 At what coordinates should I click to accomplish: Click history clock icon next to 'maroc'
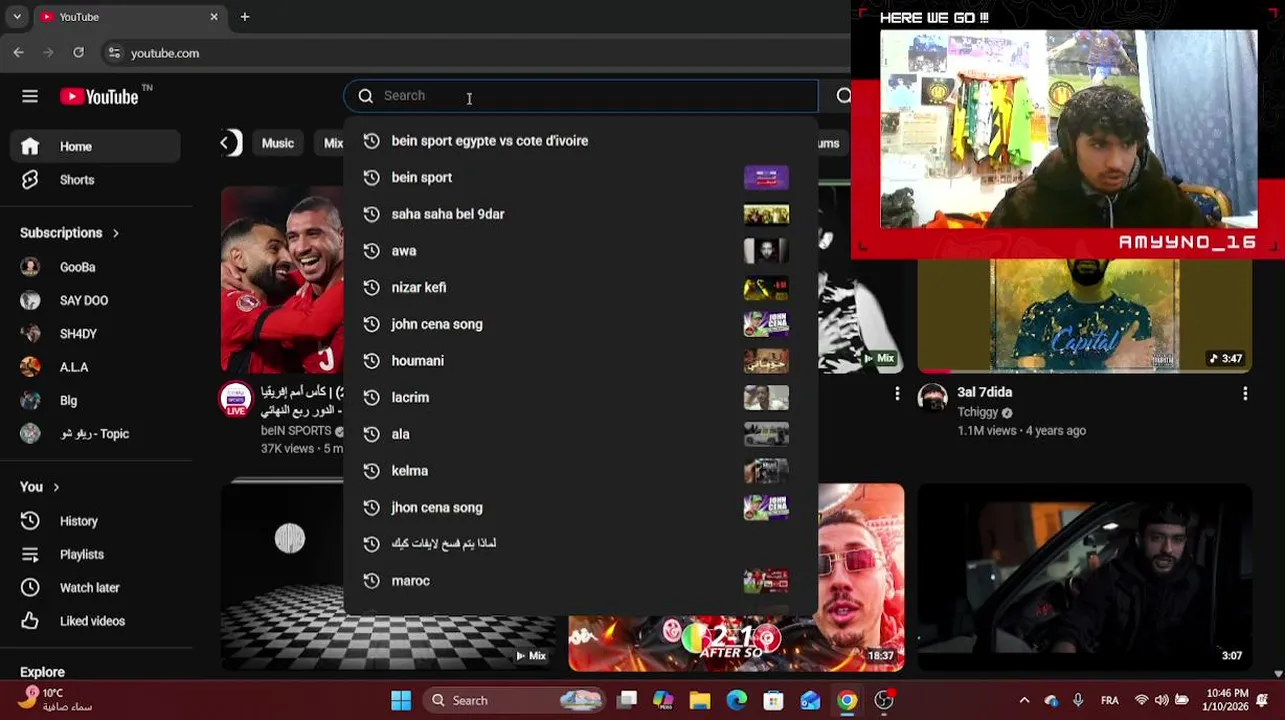click(371, 581)
